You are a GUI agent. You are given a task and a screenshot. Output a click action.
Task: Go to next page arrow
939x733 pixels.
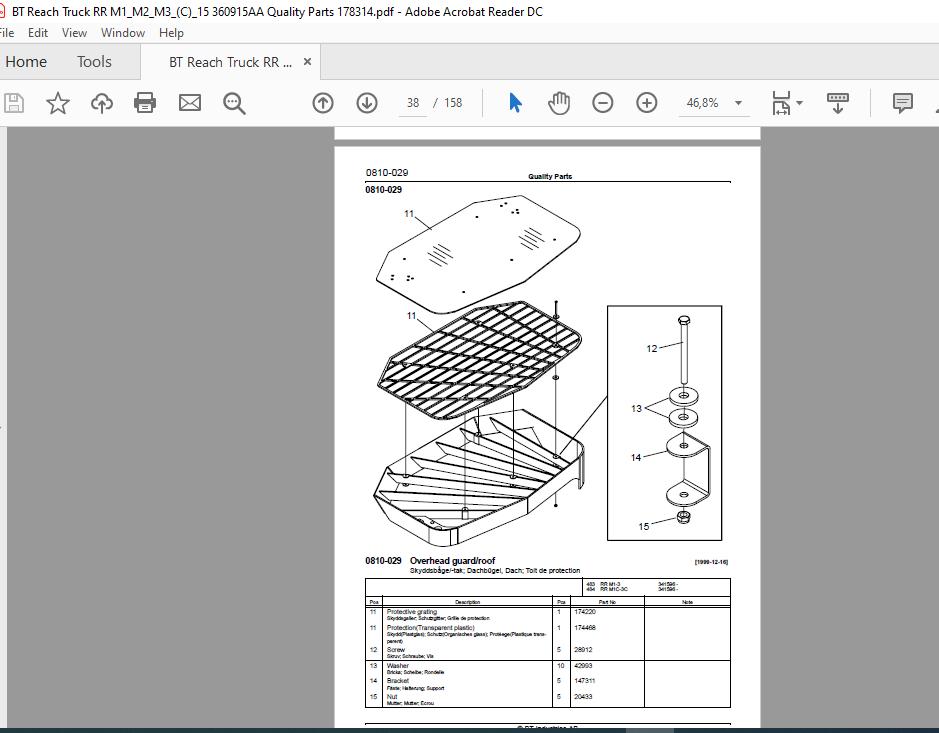tap(366, 103)
